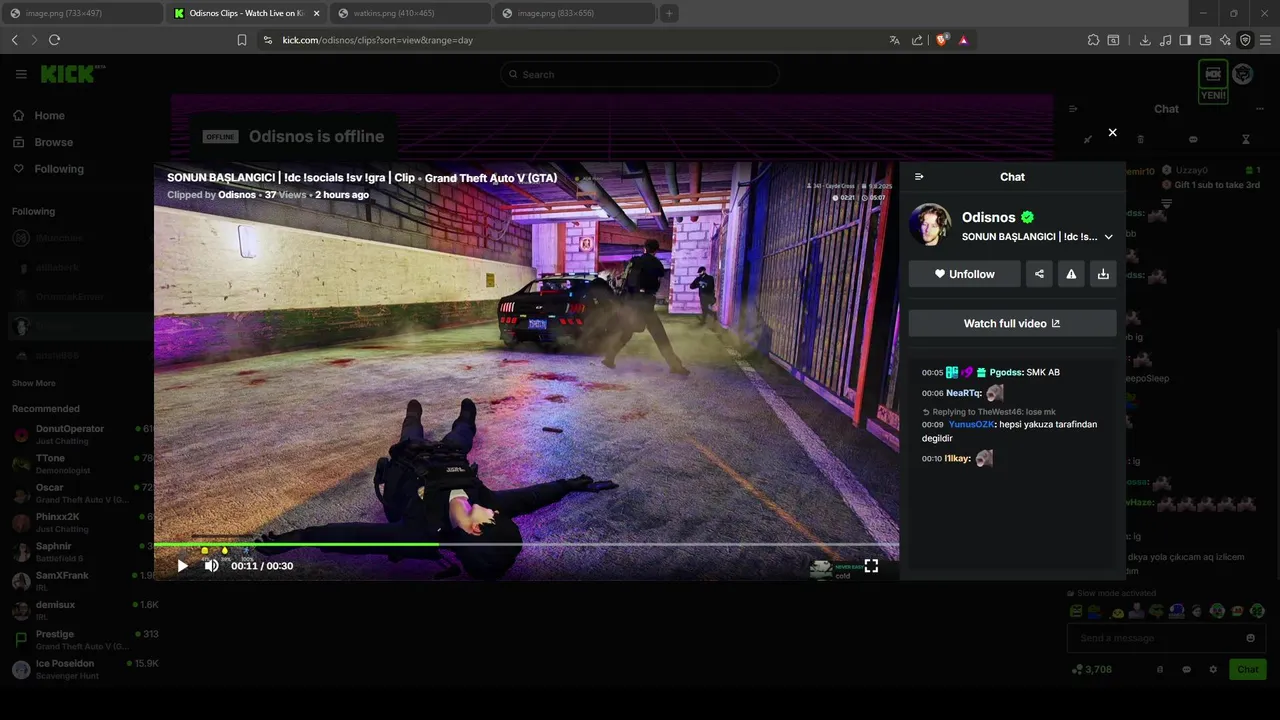
Task: Open Leo AI sparkle icon
Action: 1225,40
